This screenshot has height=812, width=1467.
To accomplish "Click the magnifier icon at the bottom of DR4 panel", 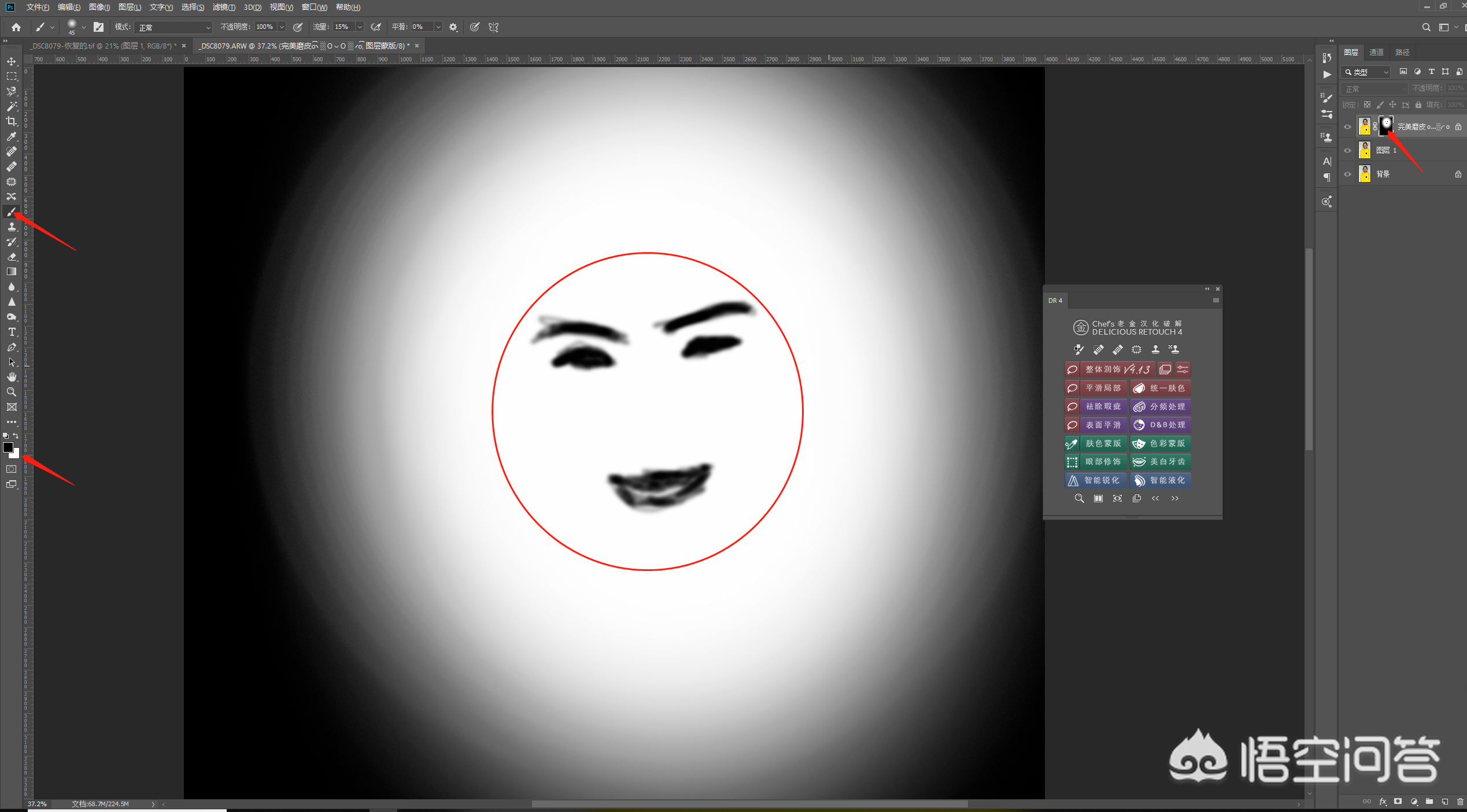I will tap(1079, 498).
